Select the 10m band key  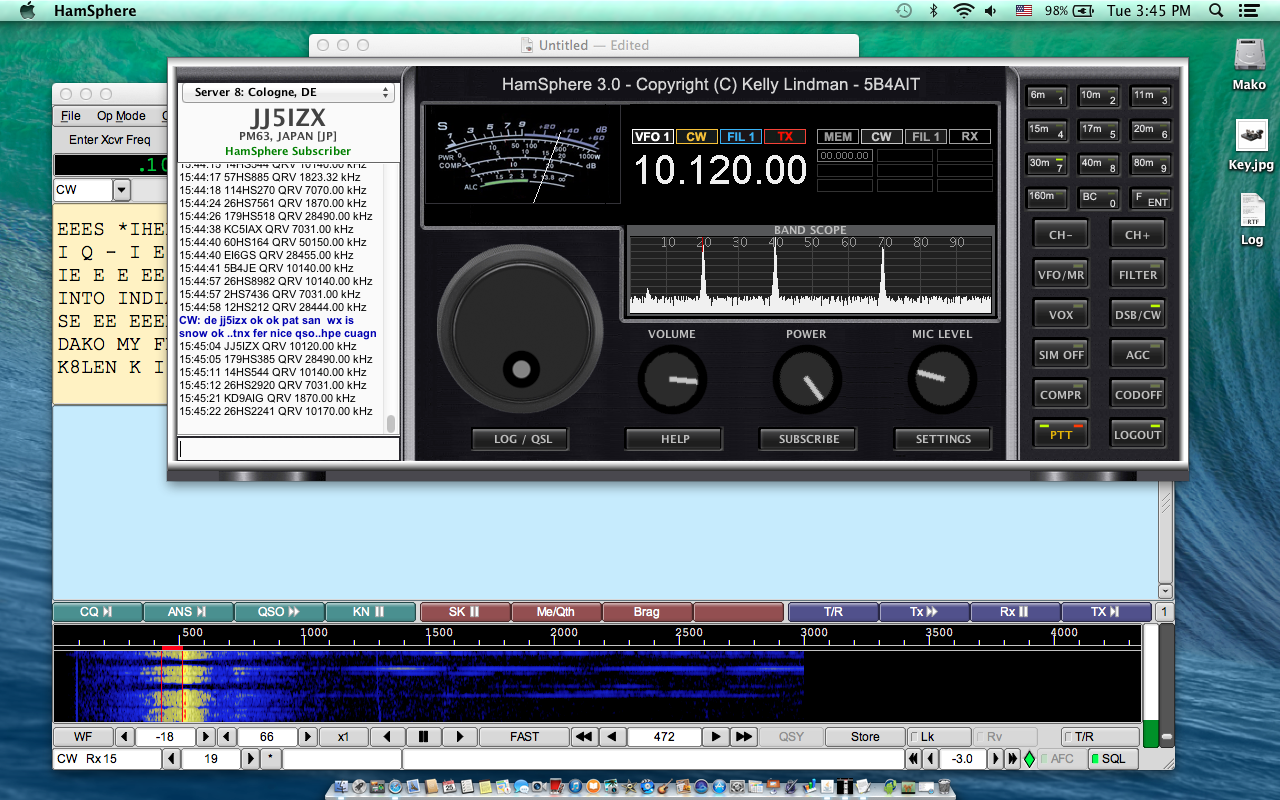[x=1098, y=97]
